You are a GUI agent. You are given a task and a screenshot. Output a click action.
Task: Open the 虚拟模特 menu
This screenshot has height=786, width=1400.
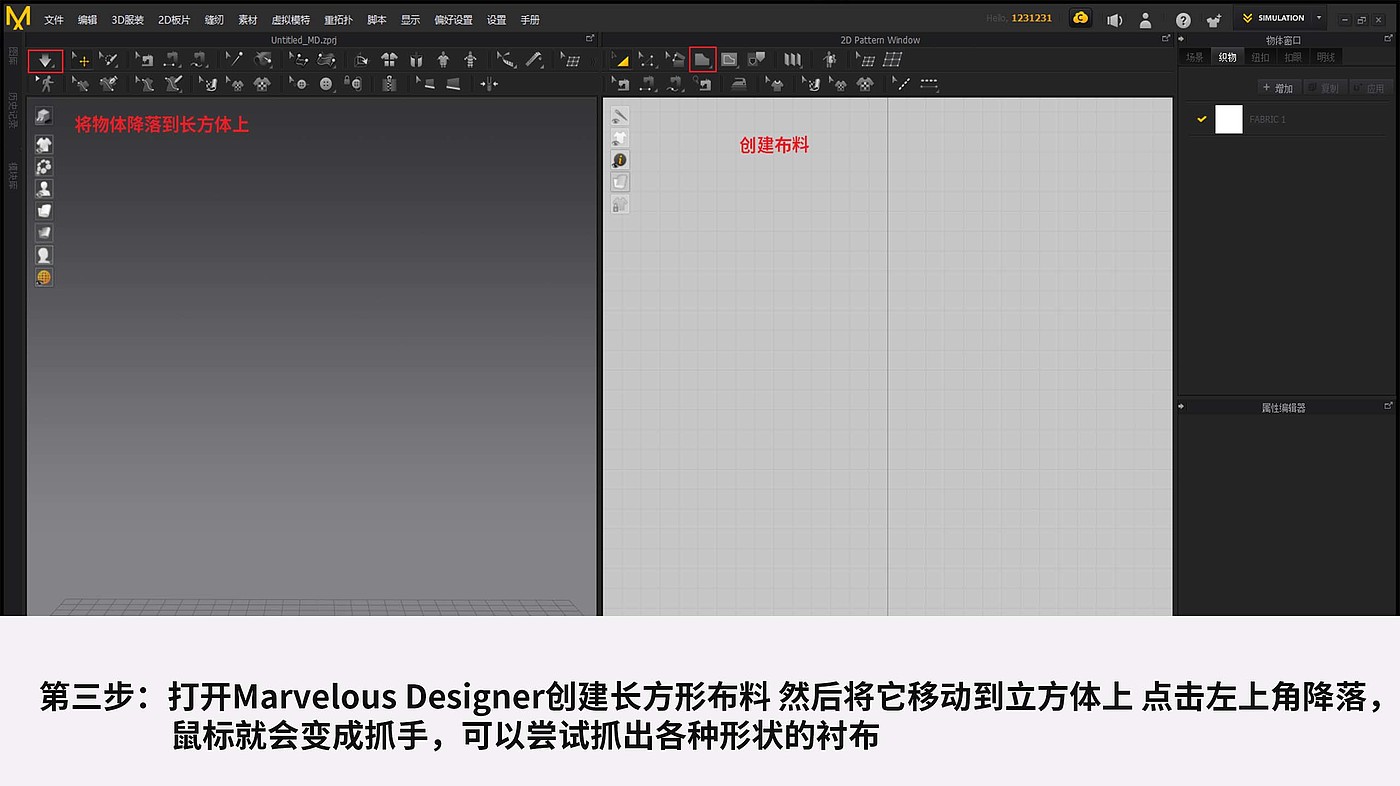(x=291, y=20)
